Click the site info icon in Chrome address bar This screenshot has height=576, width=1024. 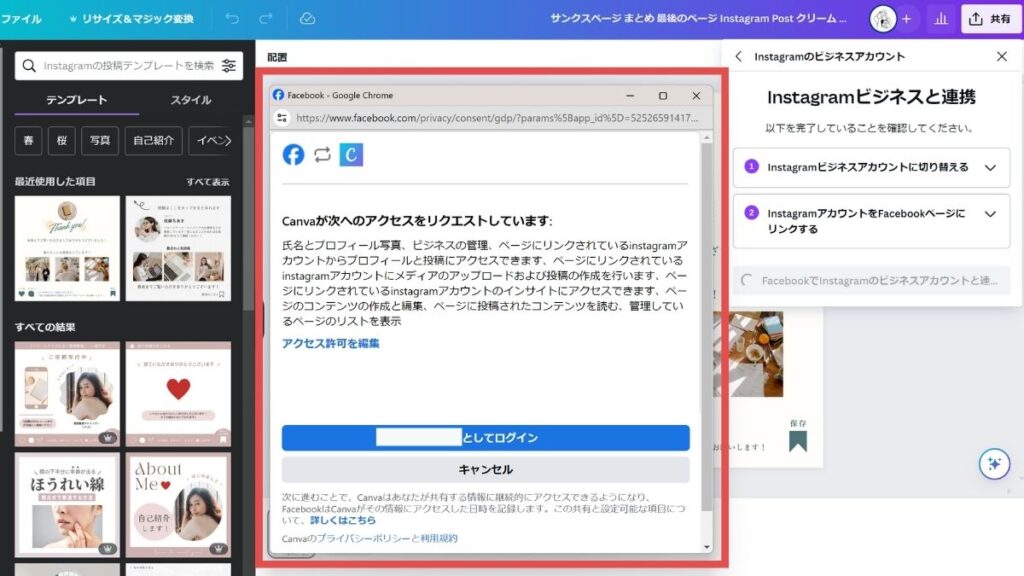[282, 118]
